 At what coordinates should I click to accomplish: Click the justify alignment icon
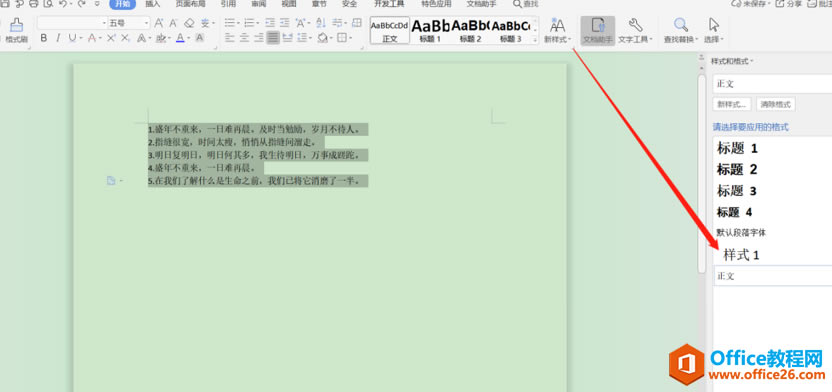[273, 38]
